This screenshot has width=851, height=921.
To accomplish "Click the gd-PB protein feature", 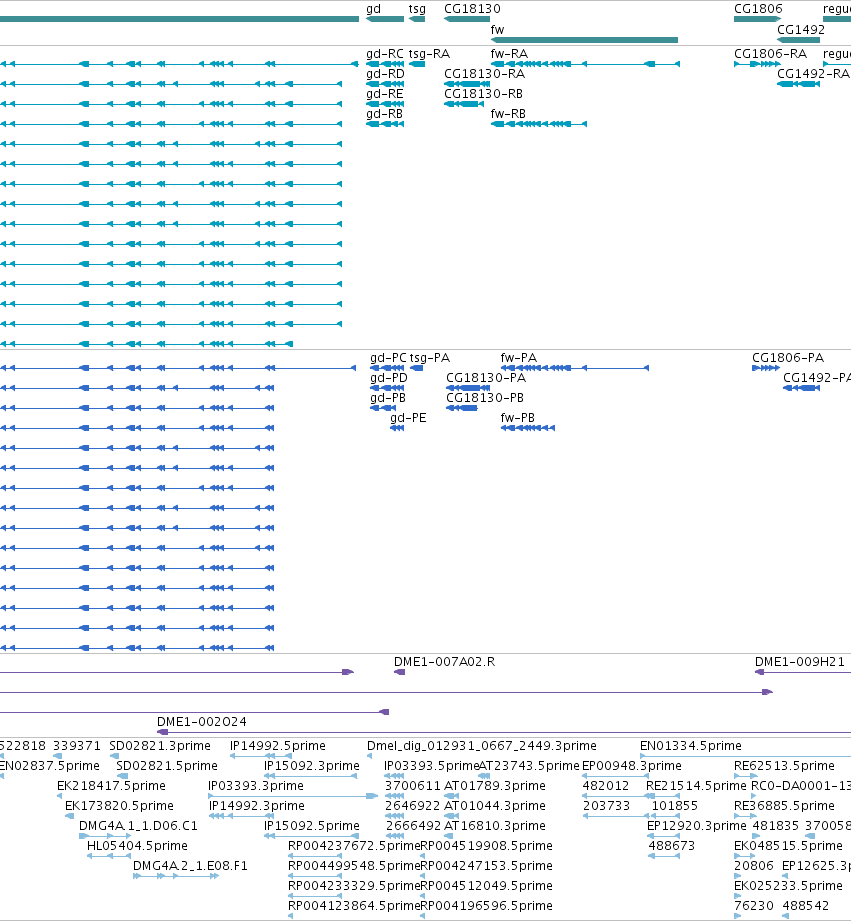I will 383,408.
